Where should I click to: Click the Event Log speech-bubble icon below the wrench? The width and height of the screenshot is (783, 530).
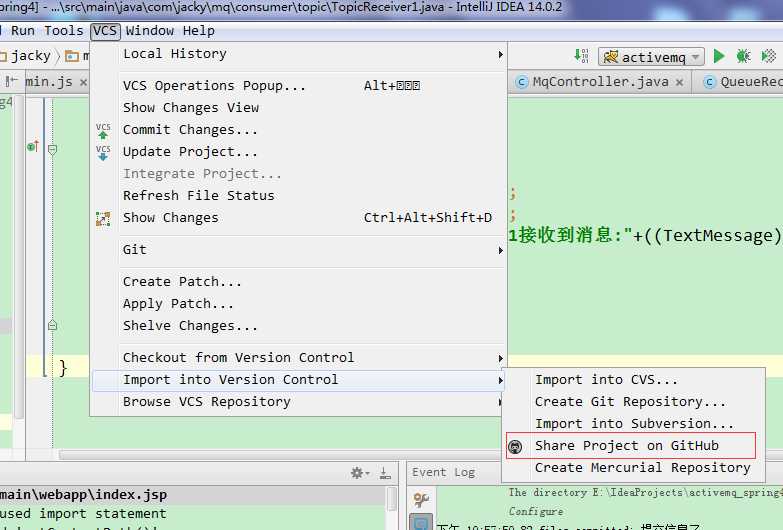[421, 522]
